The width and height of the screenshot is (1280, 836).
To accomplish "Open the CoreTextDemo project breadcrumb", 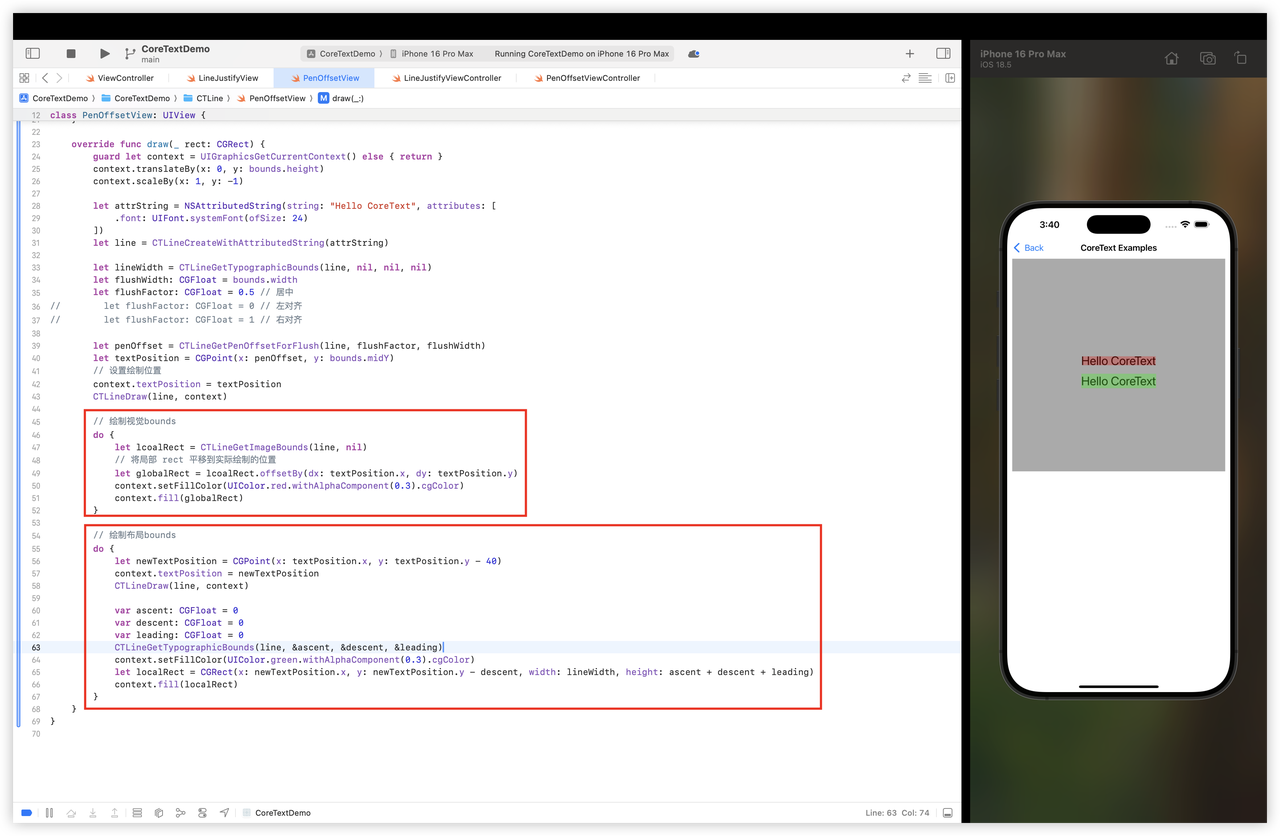I will (x=54, y=98).
